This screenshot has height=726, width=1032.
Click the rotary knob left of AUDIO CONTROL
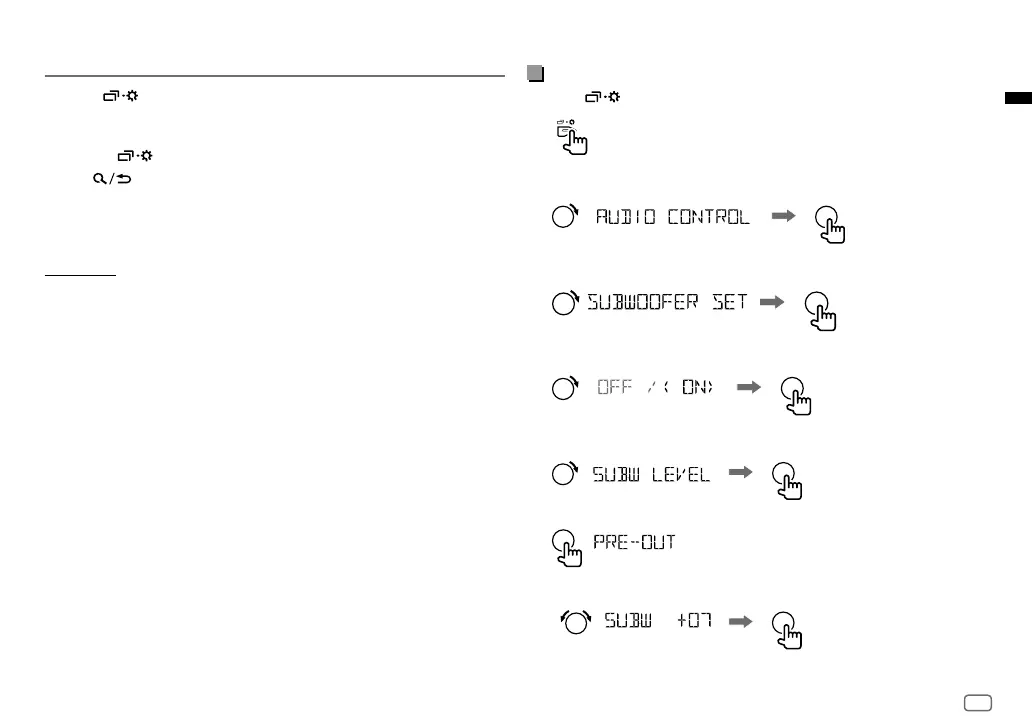tap(565, 218)
